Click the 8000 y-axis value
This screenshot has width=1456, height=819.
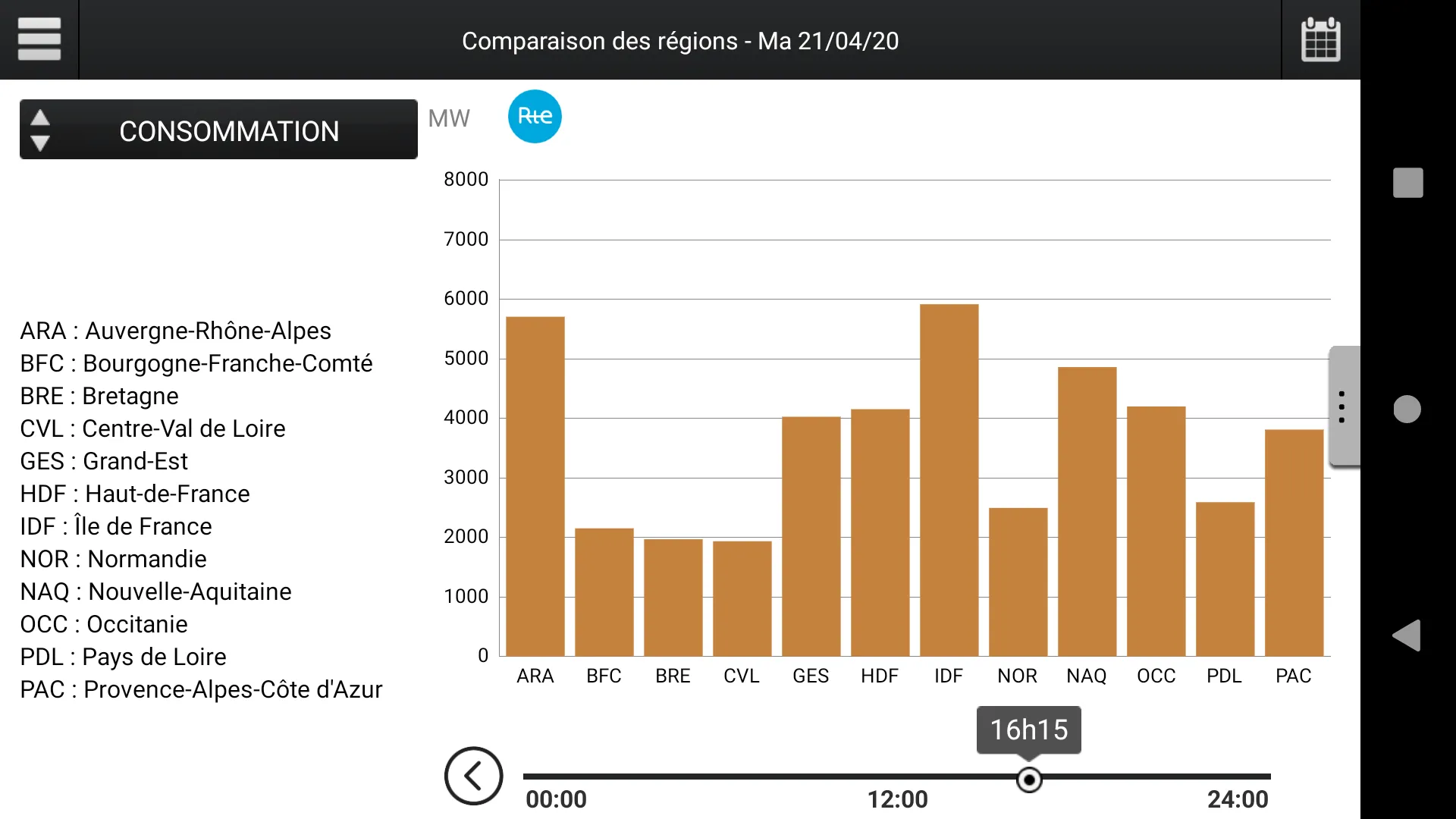point(466,180)
